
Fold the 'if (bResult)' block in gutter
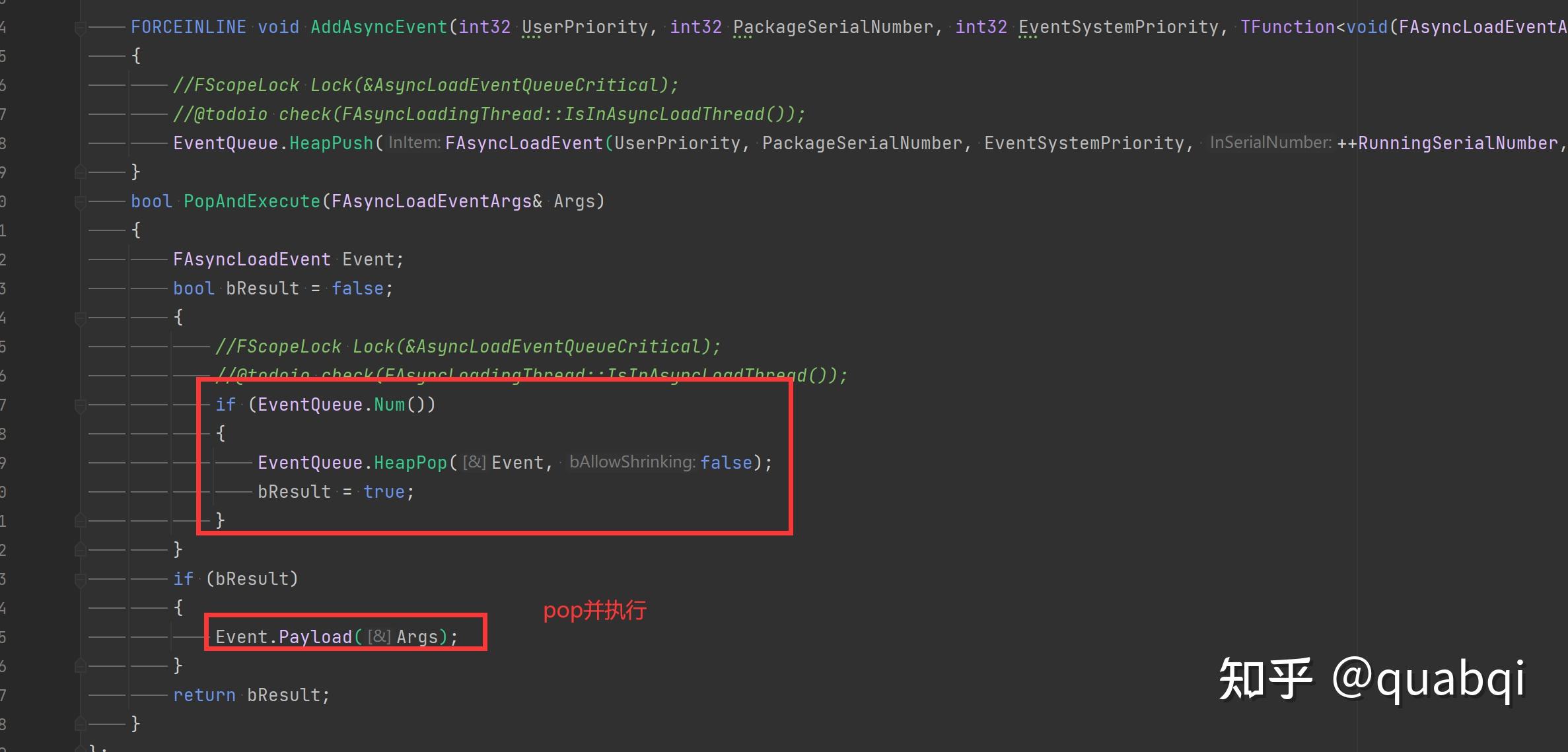tap(80, 580)
